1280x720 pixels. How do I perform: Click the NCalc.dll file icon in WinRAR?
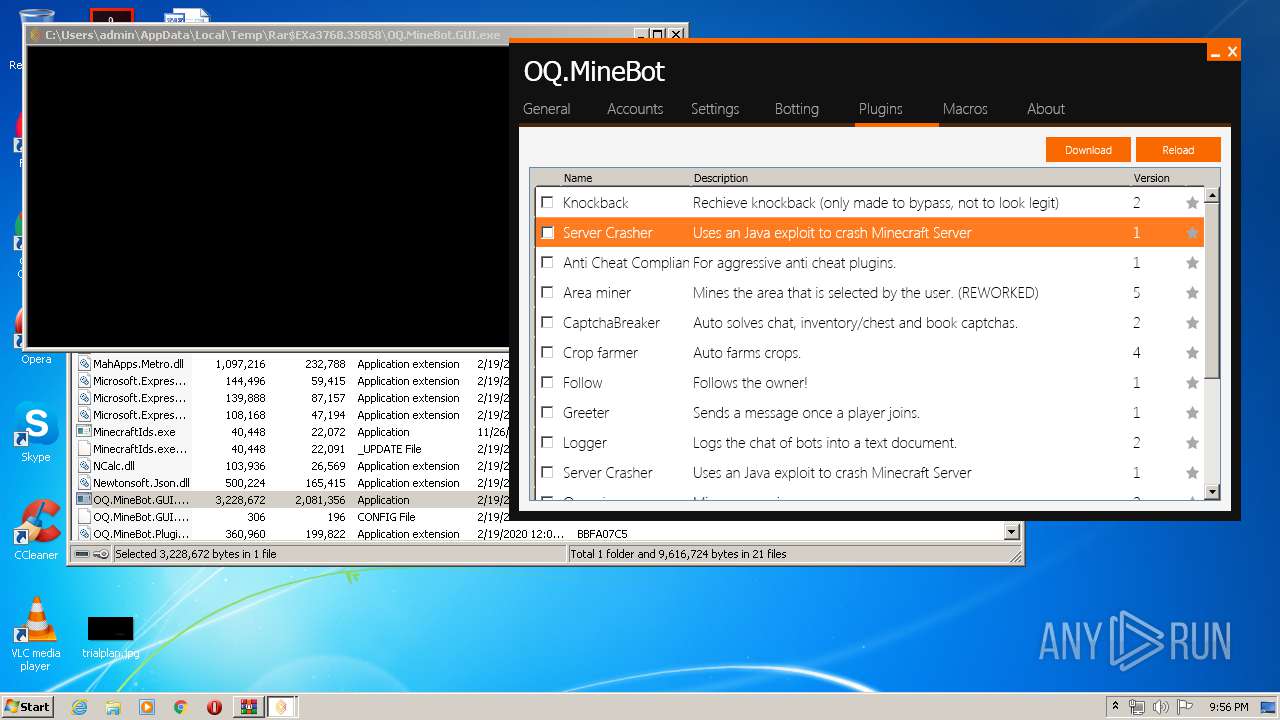point(85,466)
